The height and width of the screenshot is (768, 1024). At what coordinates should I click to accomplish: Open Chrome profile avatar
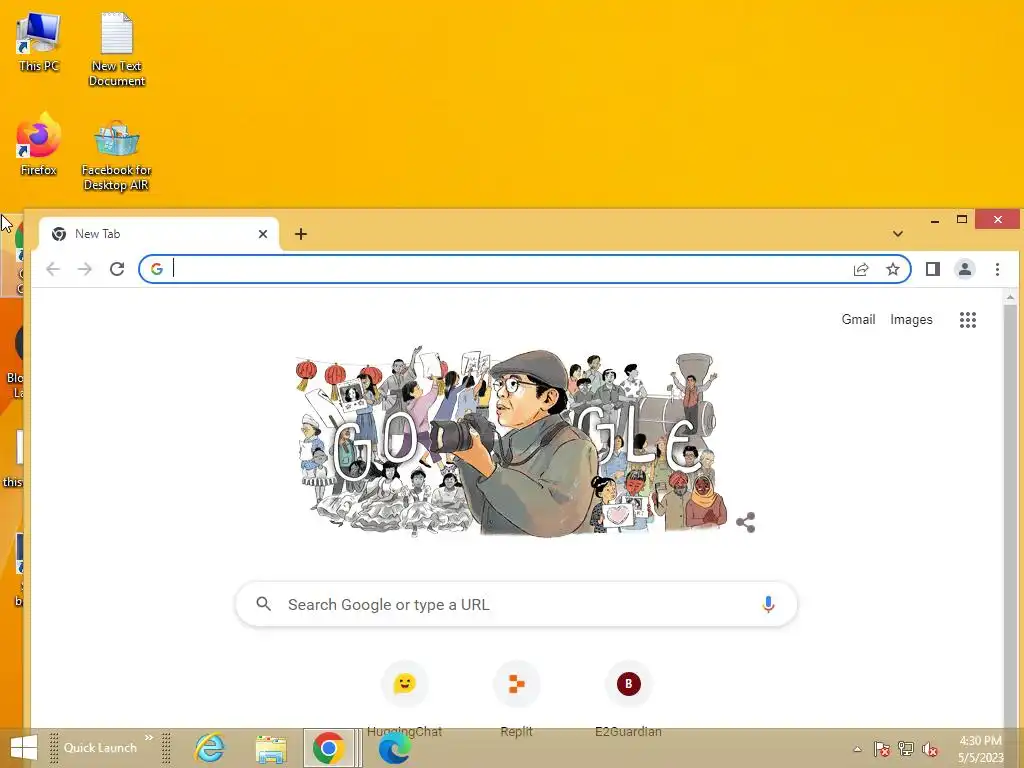(x=965, y=269)
